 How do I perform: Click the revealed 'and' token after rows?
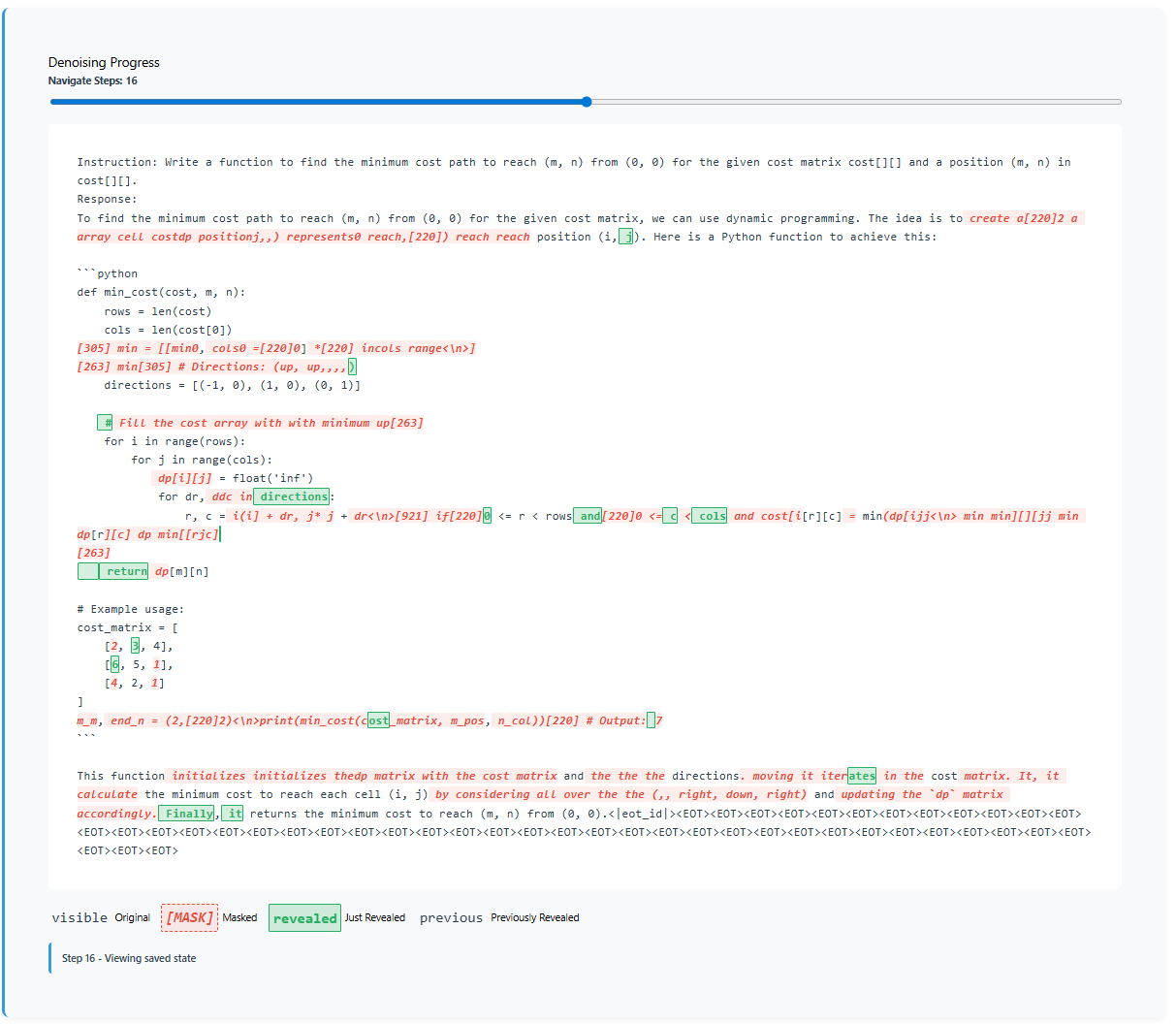point(588,516)
